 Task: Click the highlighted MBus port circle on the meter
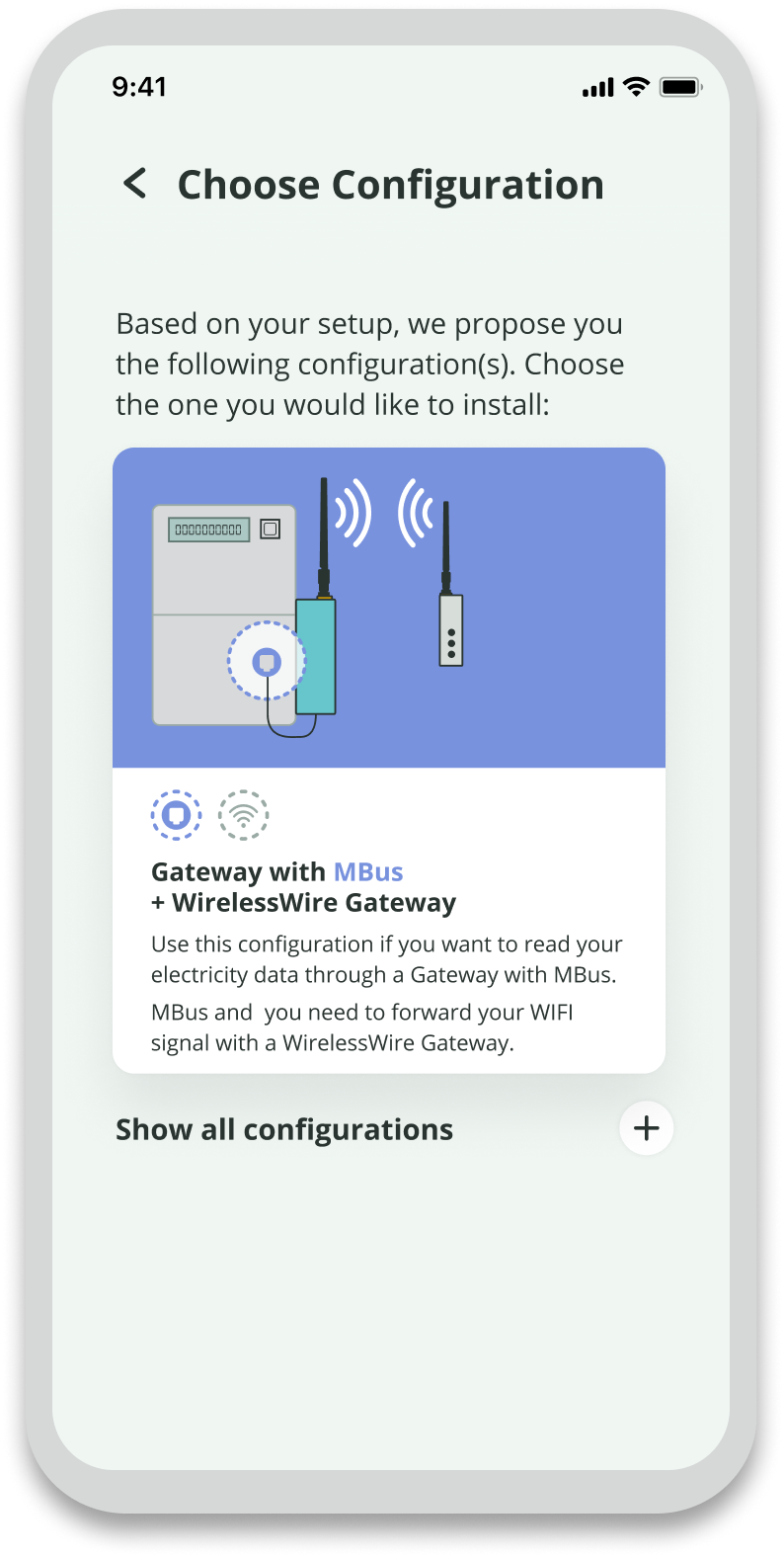pyautogui.click(x=267, y=661)
